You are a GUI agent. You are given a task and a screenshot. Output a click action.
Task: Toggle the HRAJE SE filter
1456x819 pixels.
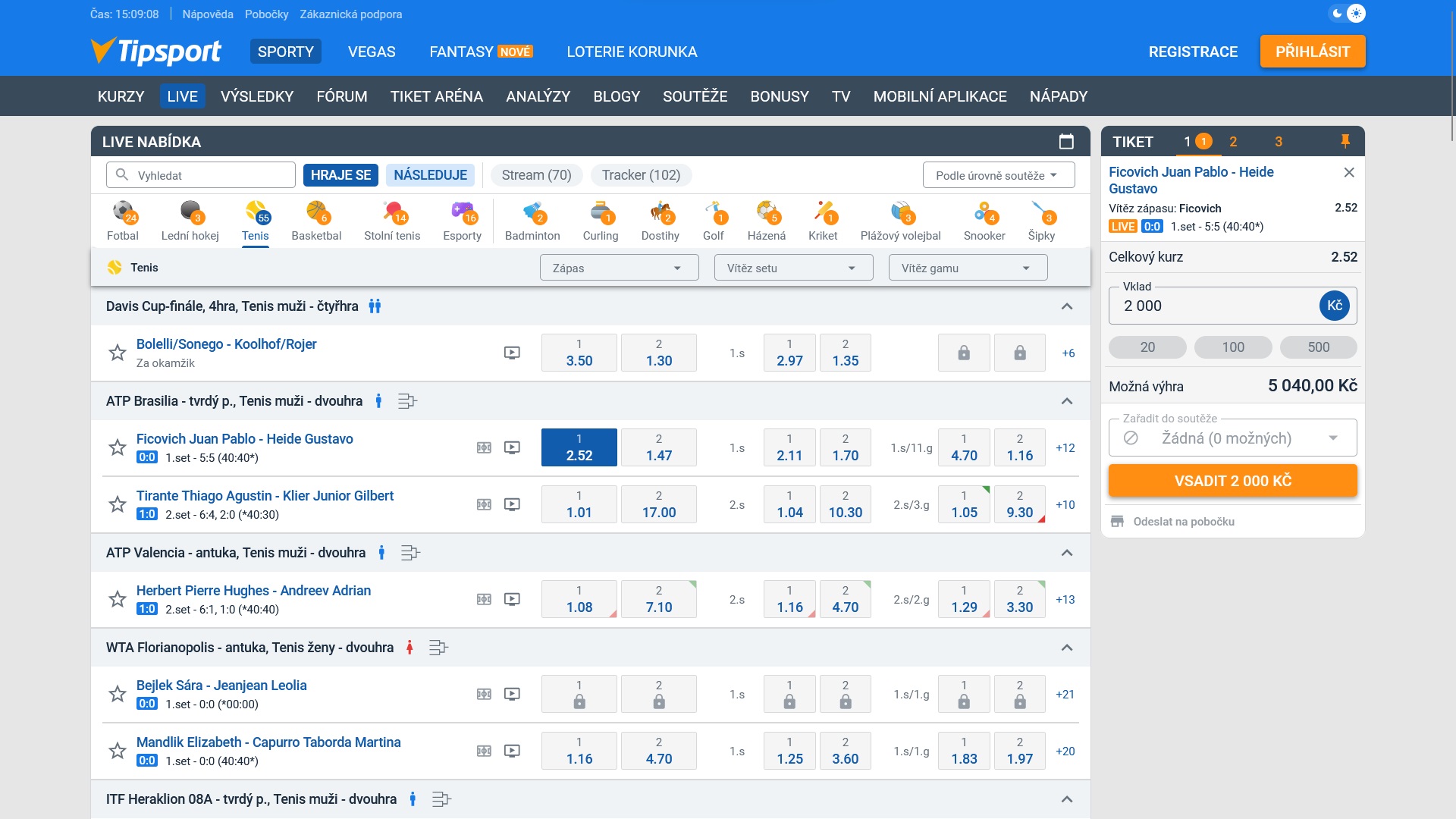[340, 175]
